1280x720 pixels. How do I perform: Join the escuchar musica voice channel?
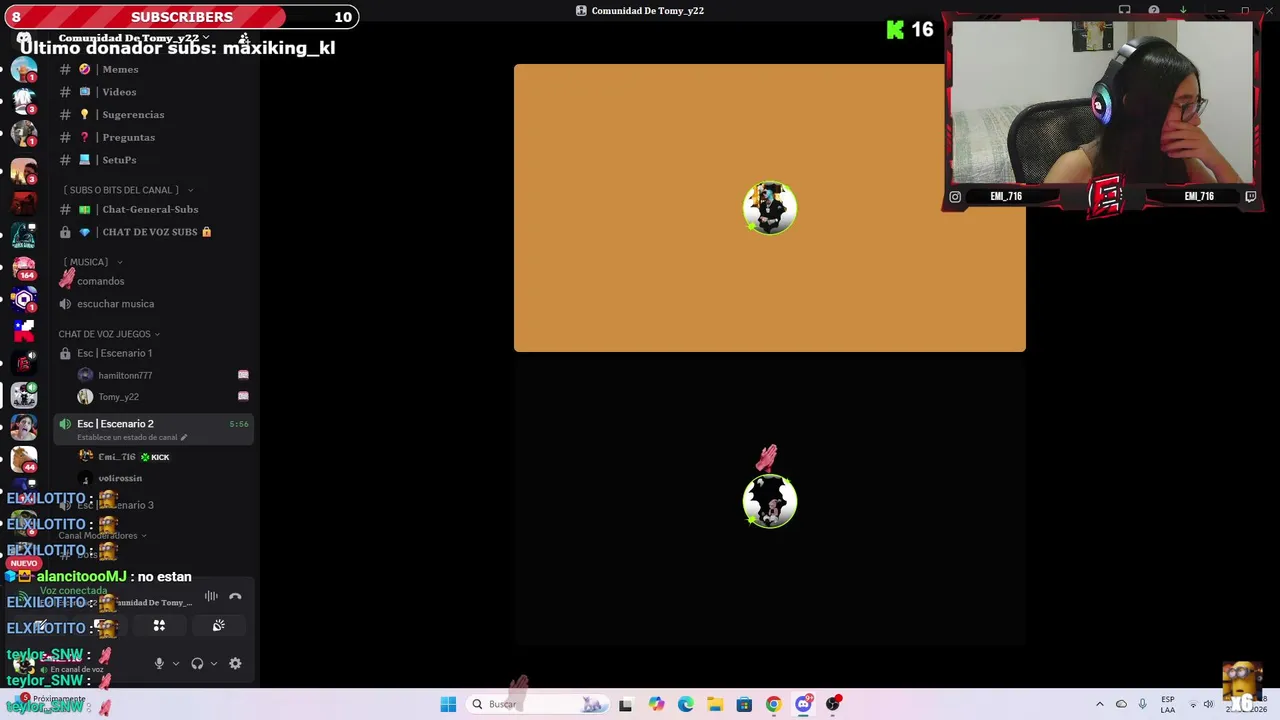click(x=115, y=304)
